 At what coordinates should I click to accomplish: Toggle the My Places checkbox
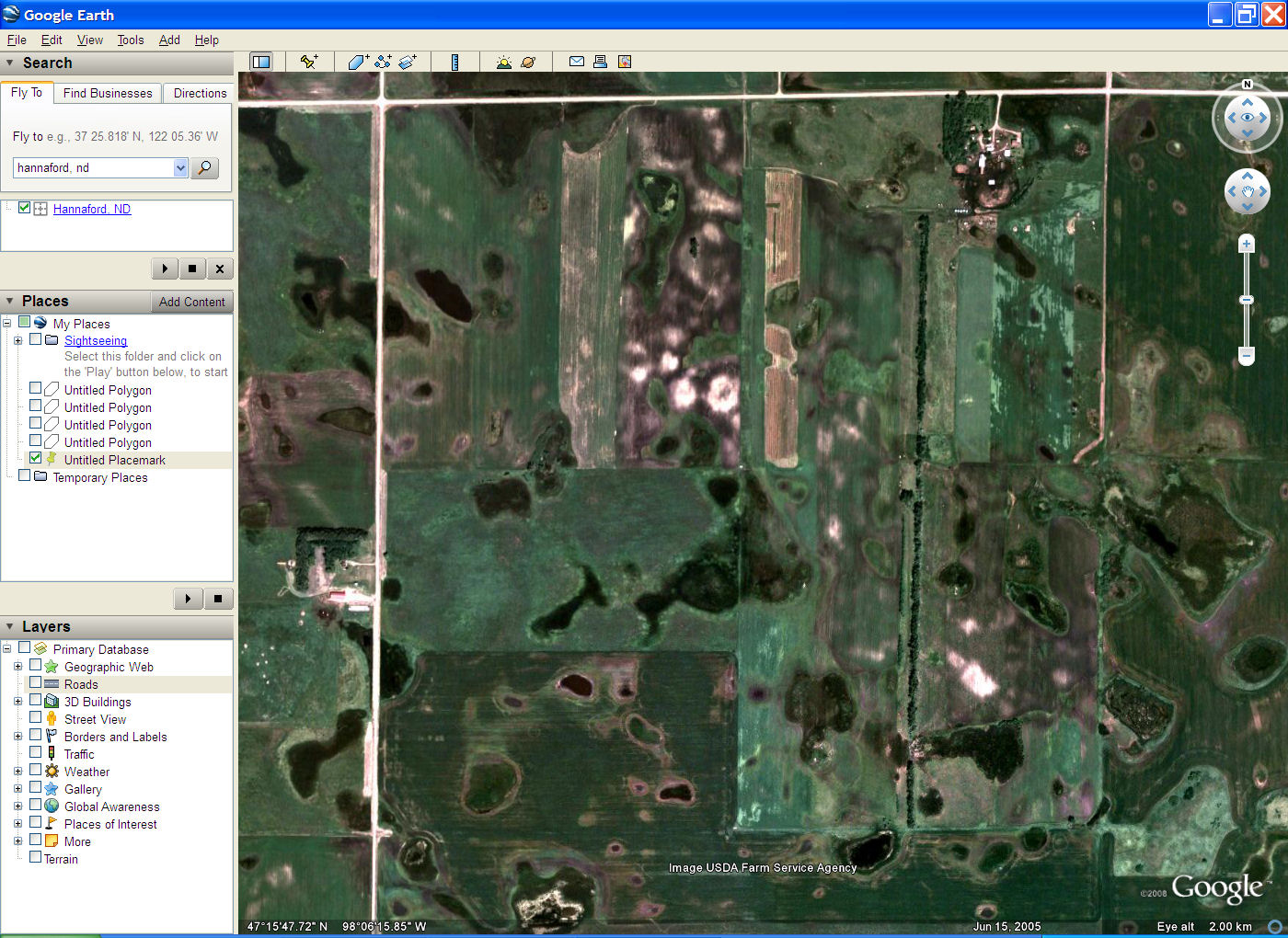coord(25,323)
